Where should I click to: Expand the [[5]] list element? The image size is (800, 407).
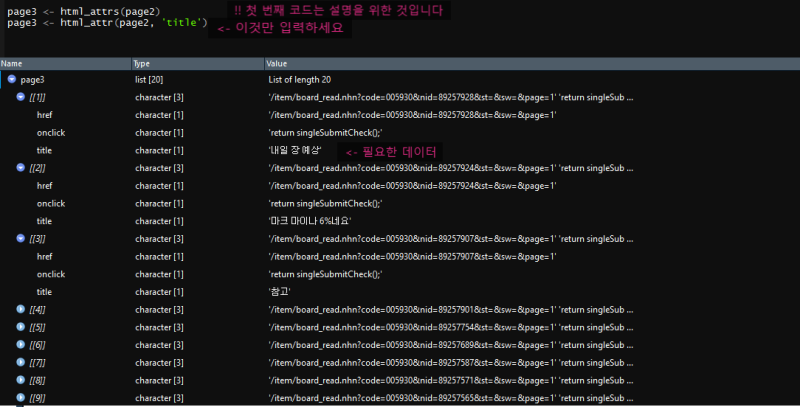[20, 327]
